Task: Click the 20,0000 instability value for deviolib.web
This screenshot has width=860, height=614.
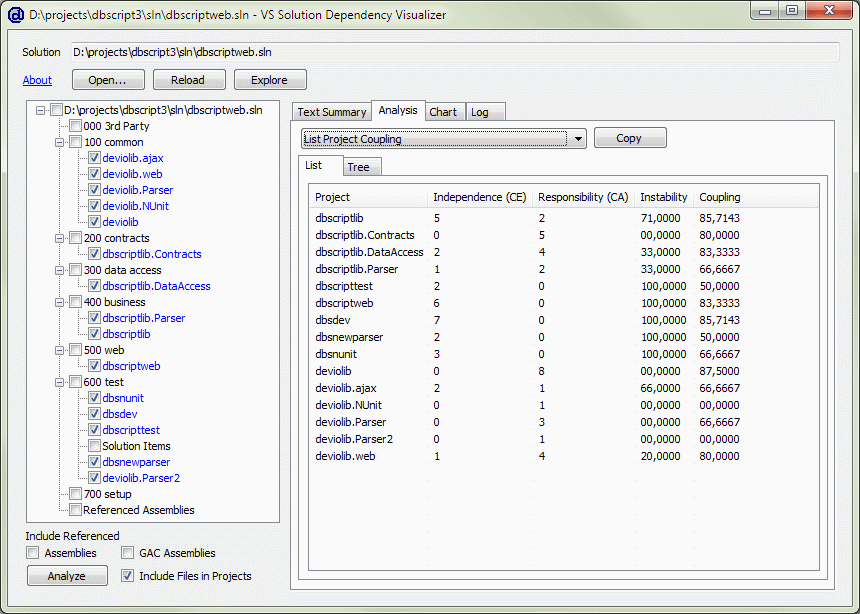Action: (660, 456)
